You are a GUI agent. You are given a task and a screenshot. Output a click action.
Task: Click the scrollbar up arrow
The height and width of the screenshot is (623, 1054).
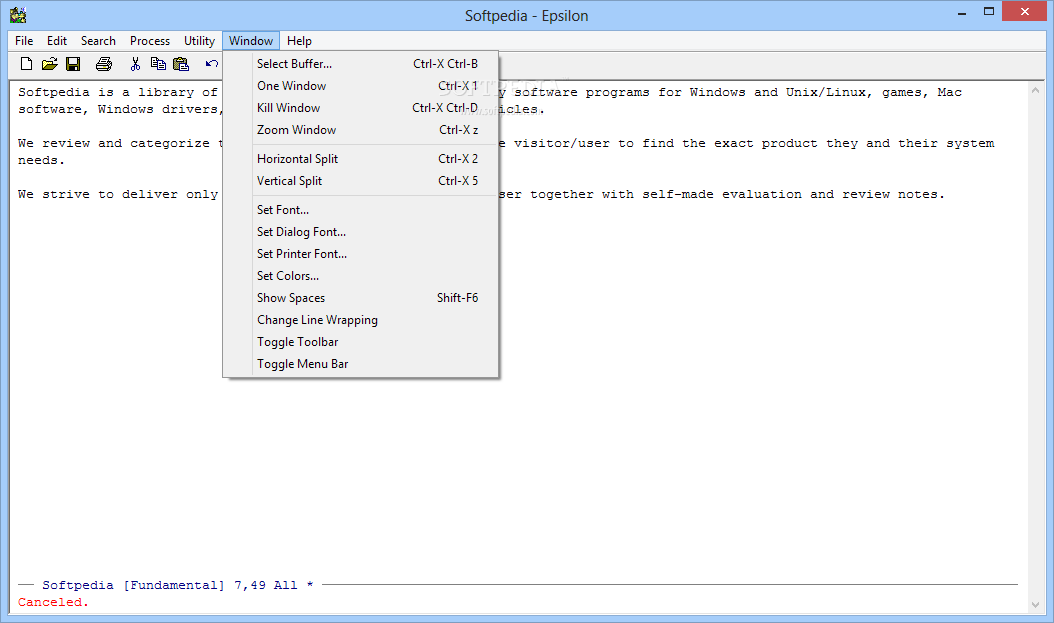pyautogui.click(x=1035, y=90)
